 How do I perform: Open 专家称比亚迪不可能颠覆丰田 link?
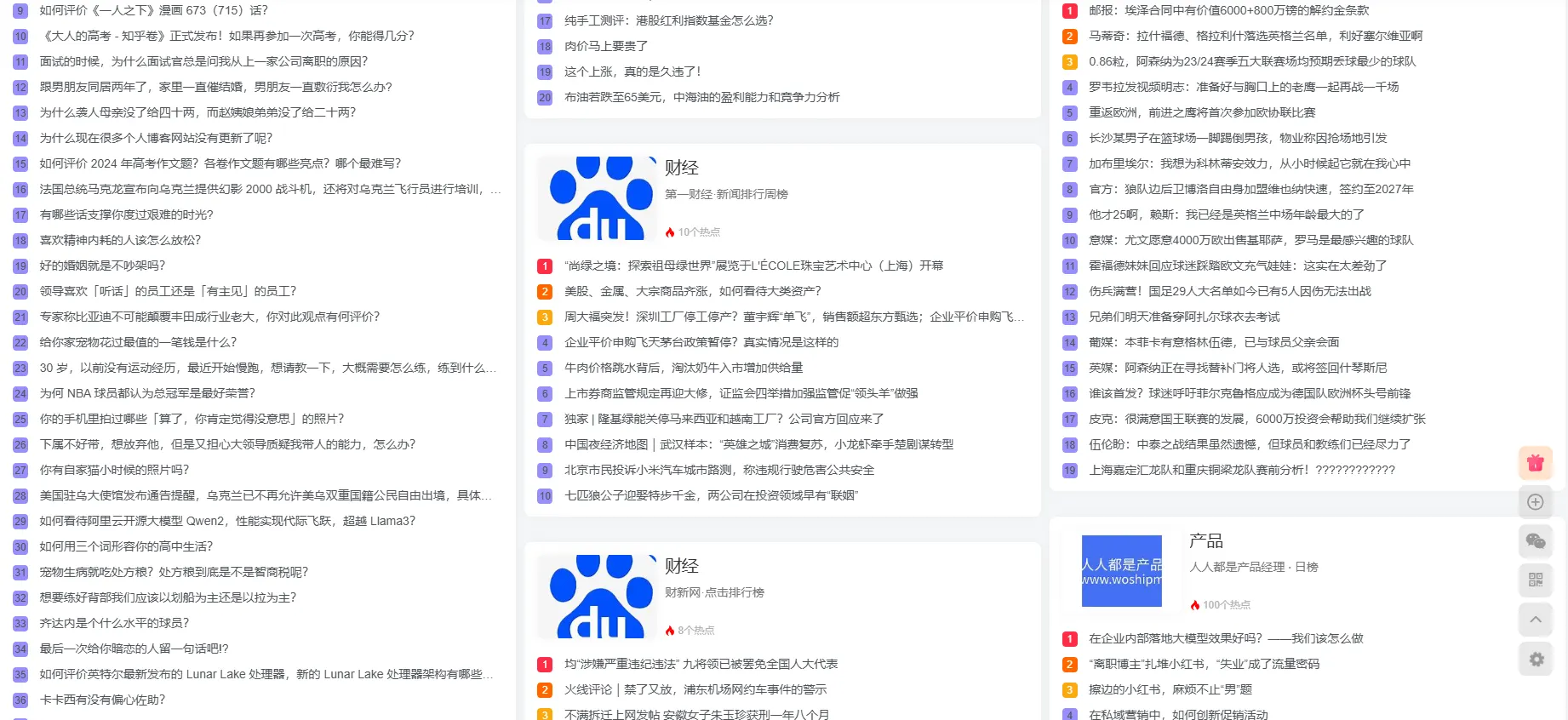tap(209, 317)
